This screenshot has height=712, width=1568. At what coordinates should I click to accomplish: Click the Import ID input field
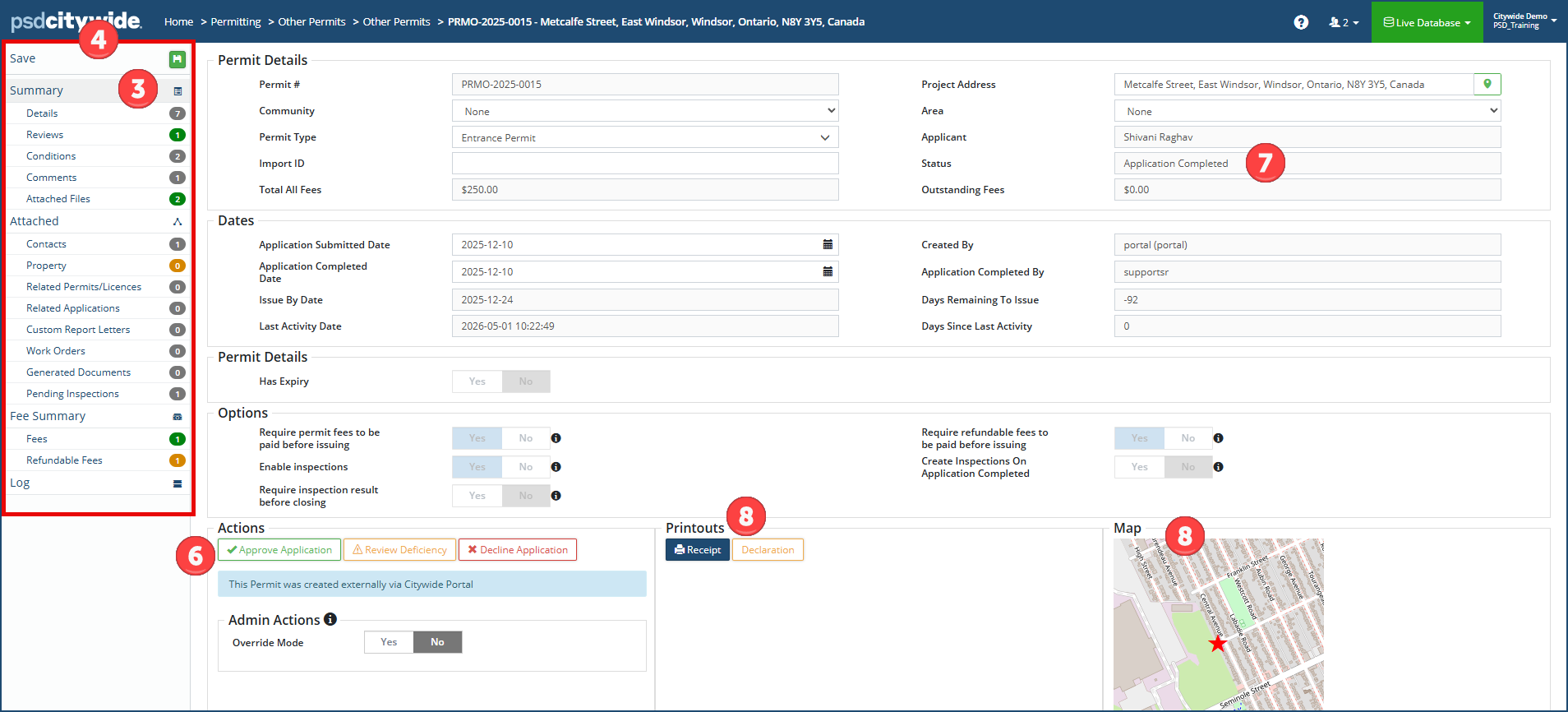[645, 164]
